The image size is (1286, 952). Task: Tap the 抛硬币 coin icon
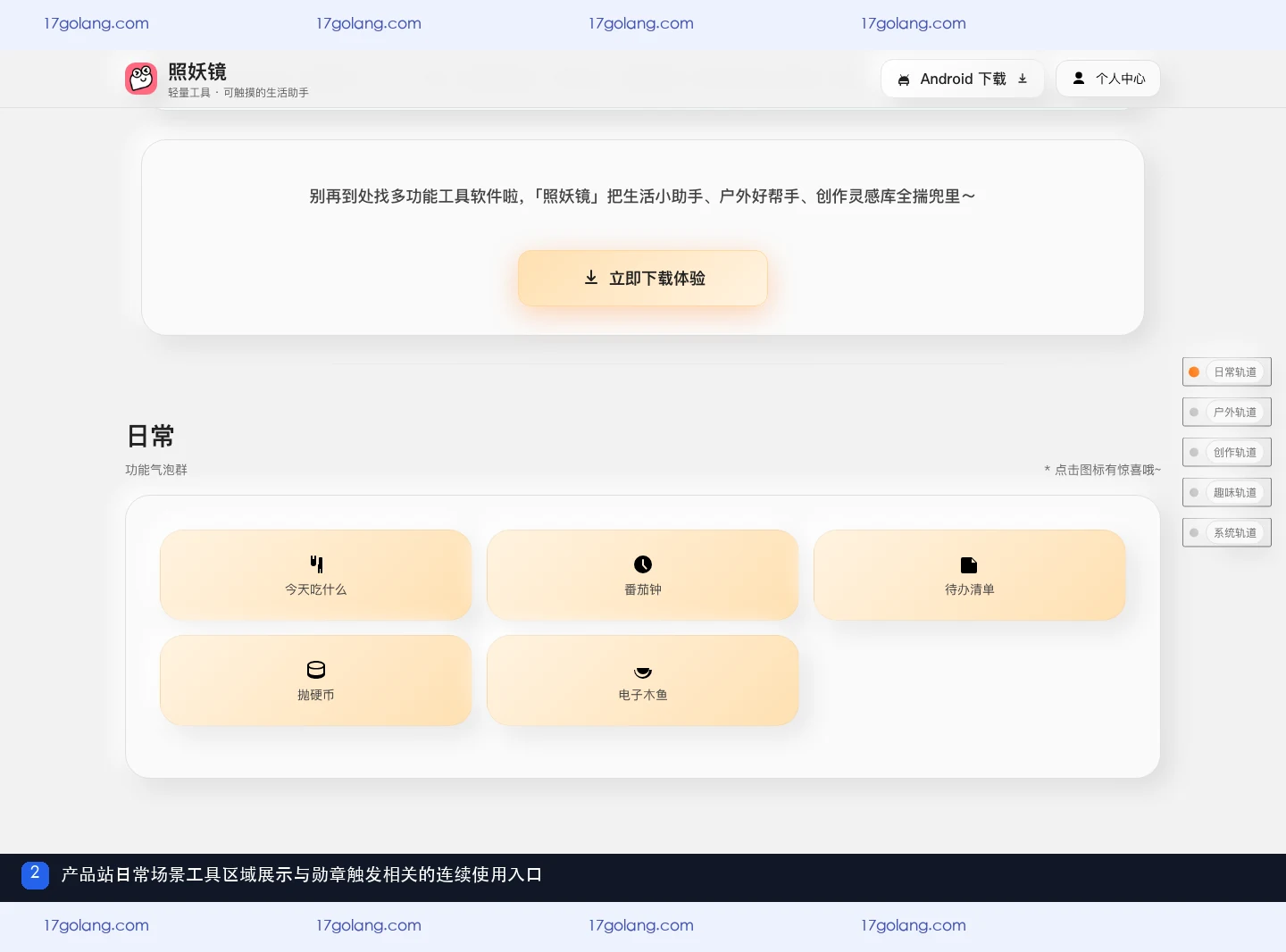[x=316, y=670]
